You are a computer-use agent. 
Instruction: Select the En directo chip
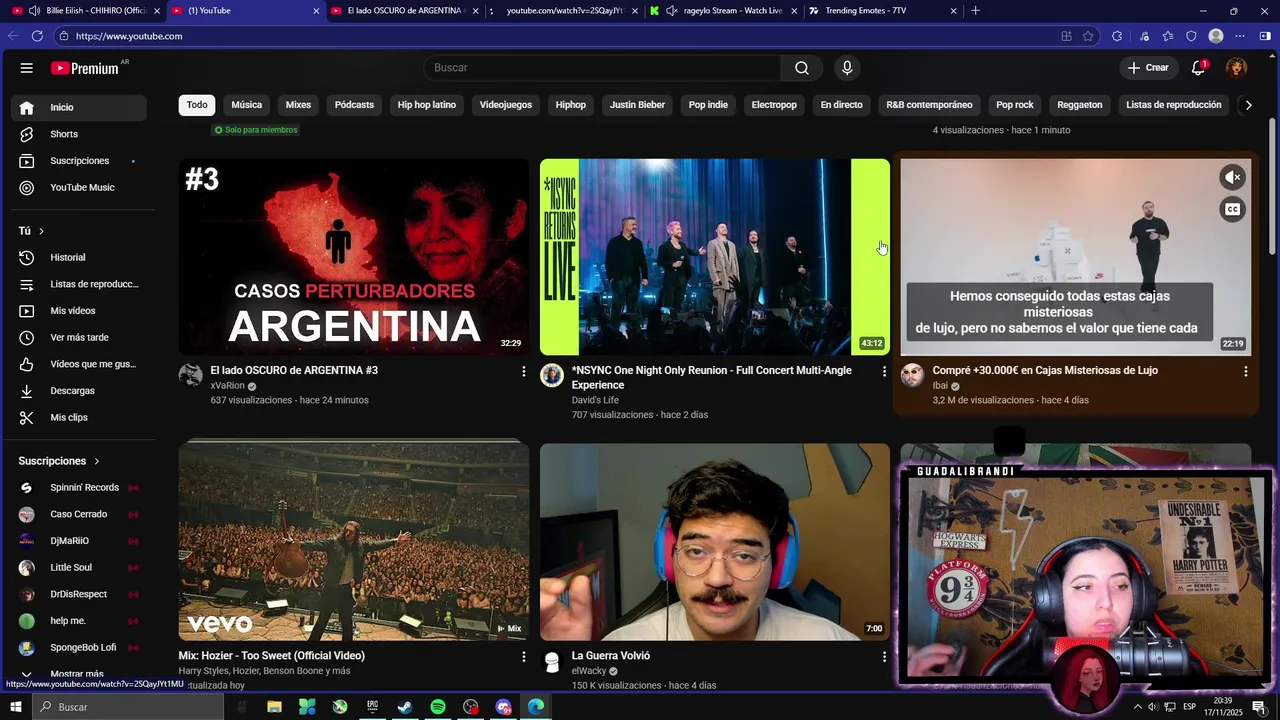pyautogui.click(x=841, y=105)
